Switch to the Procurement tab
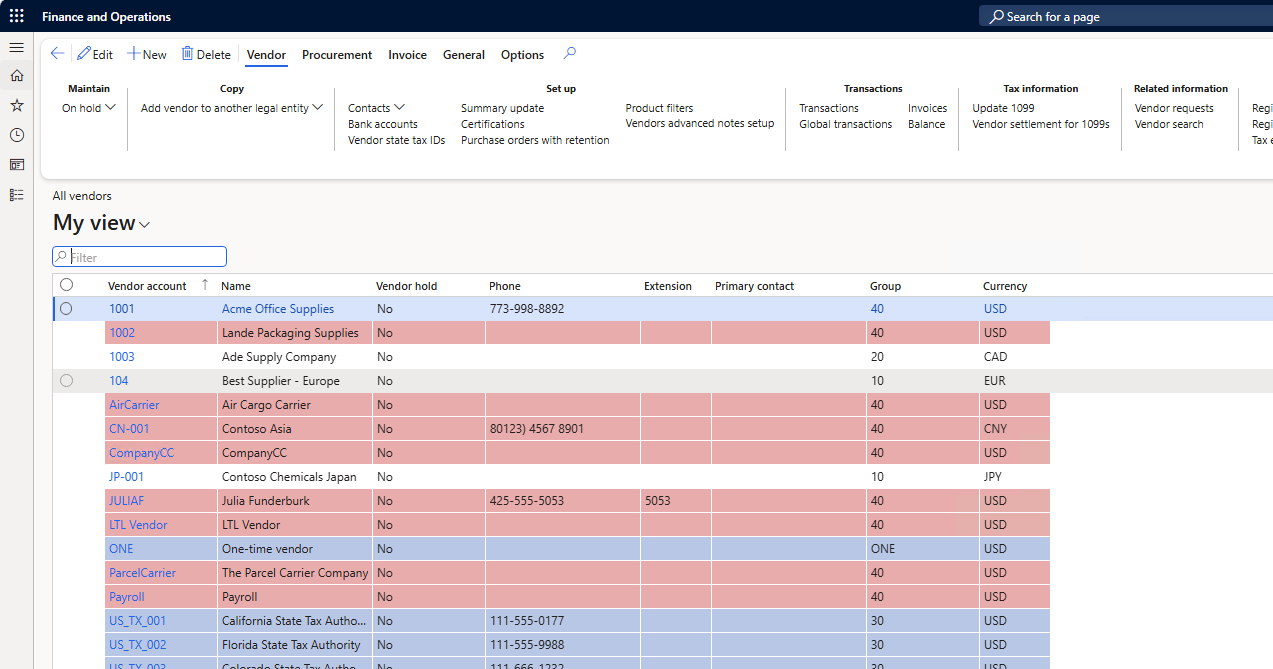The image size is (1273, 669). point(337,55)
